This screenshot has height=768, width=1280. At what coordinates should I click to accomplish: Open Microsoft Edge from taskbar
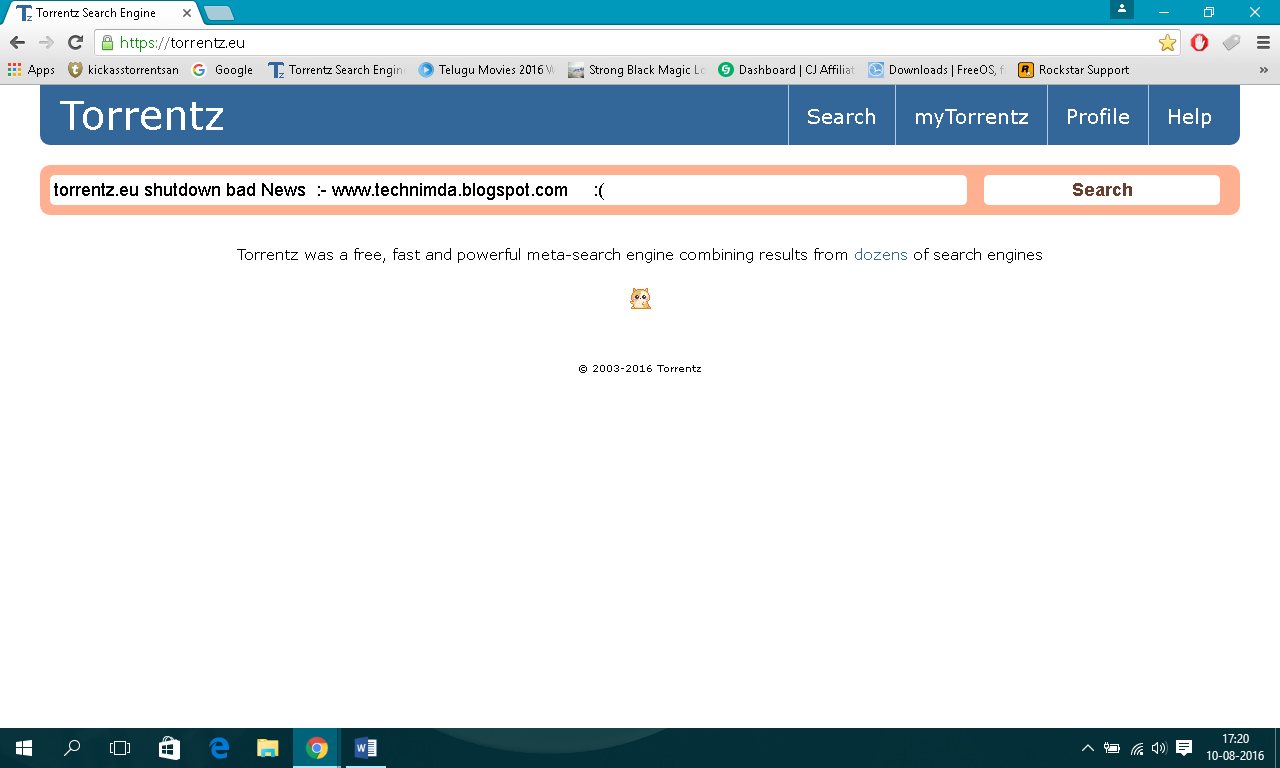coord(219,748)
